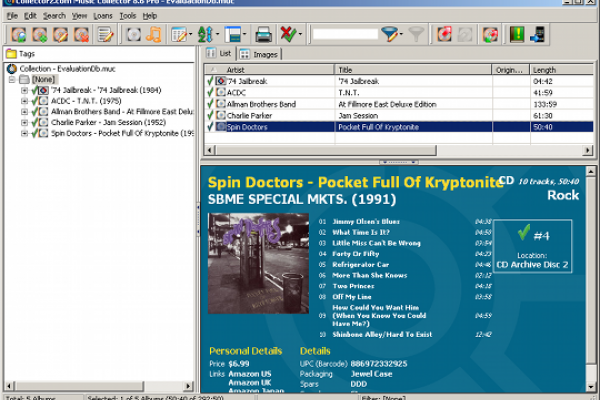This screenshot has width=600, height=400.
Task: Click the loan manager disc icon
Action: pyautogui.click(x=490, y=35)
